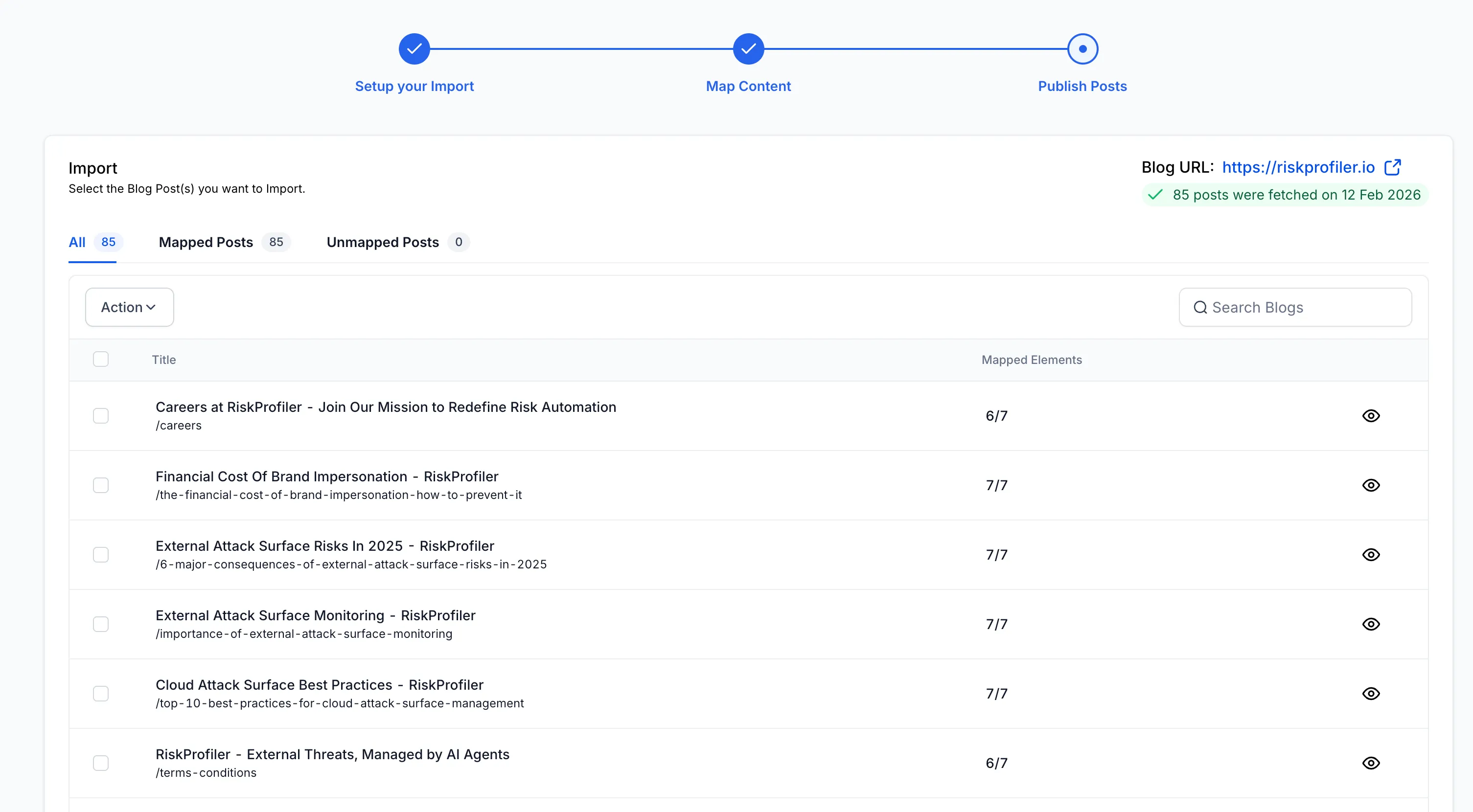Open preview for Cloud Attack Surface Best Practices

click(x=1371, y=693)
